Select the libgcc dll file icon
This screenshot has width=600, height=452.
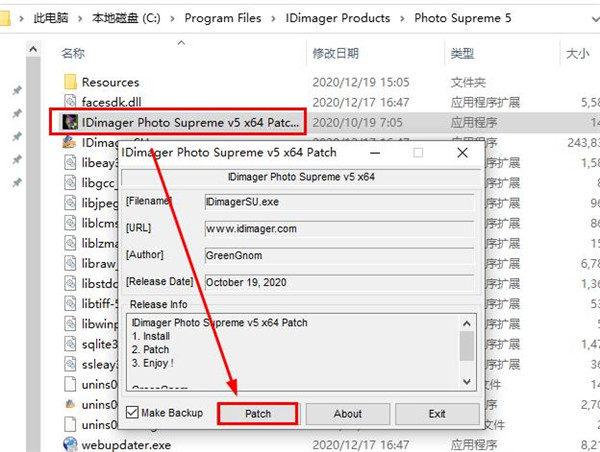tap(70, 183)
